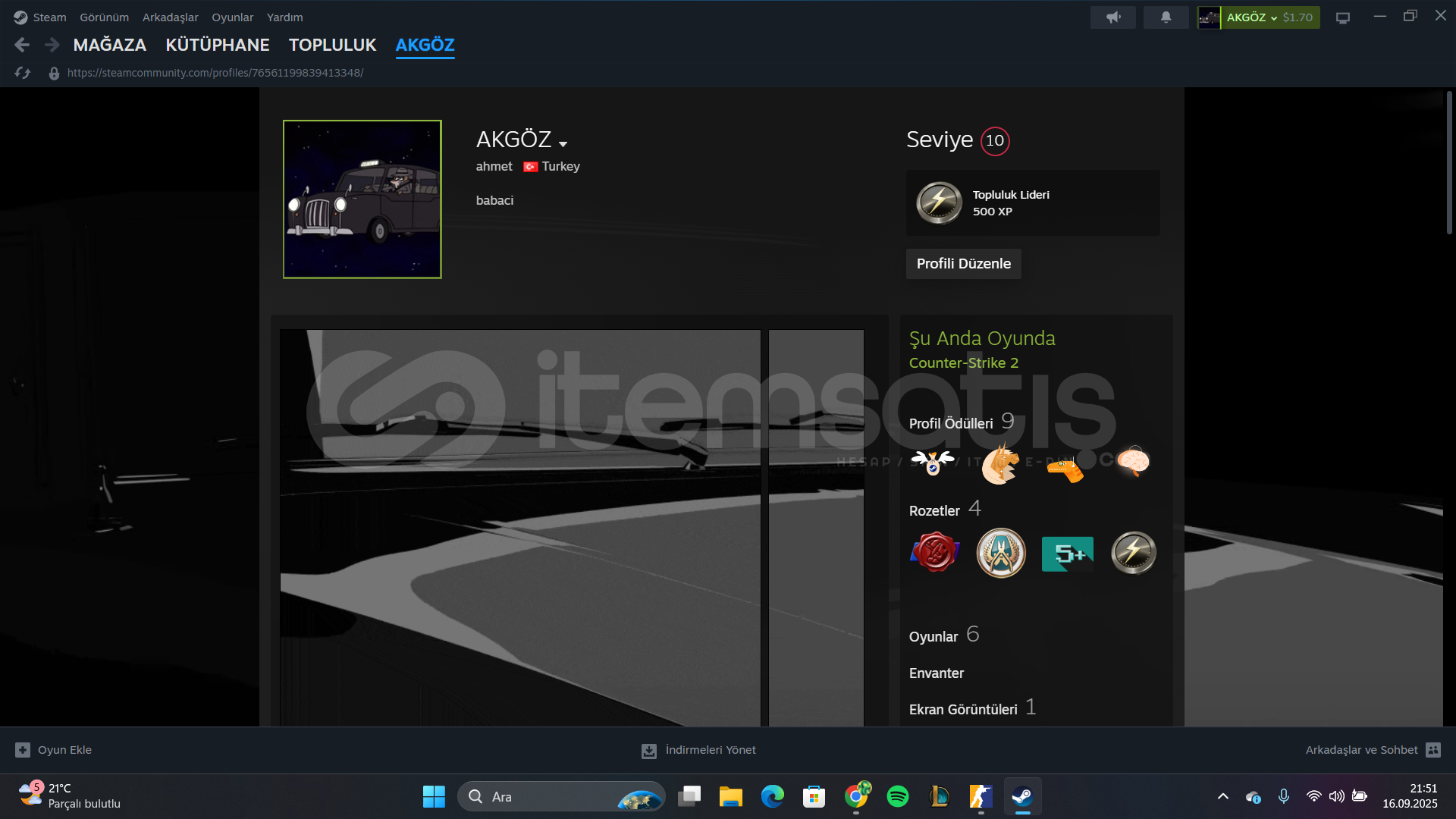The height and width of the screenshot is (819, 1456).
Task: Open Microsoft Edge from the taskbar
Action: (773, 796)
